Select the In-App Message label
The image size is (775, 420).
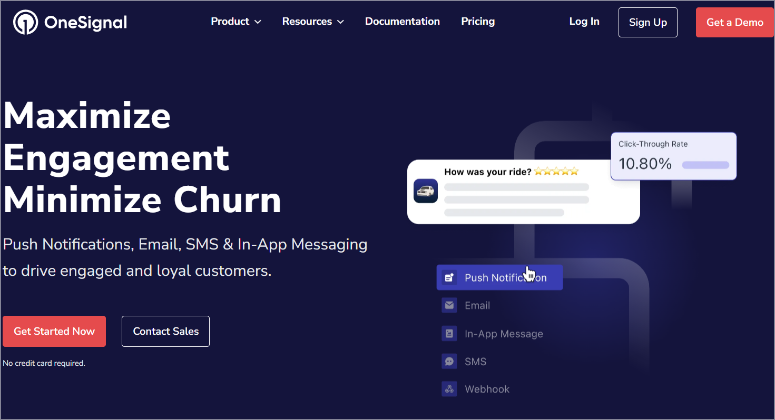tap(504, 334)
